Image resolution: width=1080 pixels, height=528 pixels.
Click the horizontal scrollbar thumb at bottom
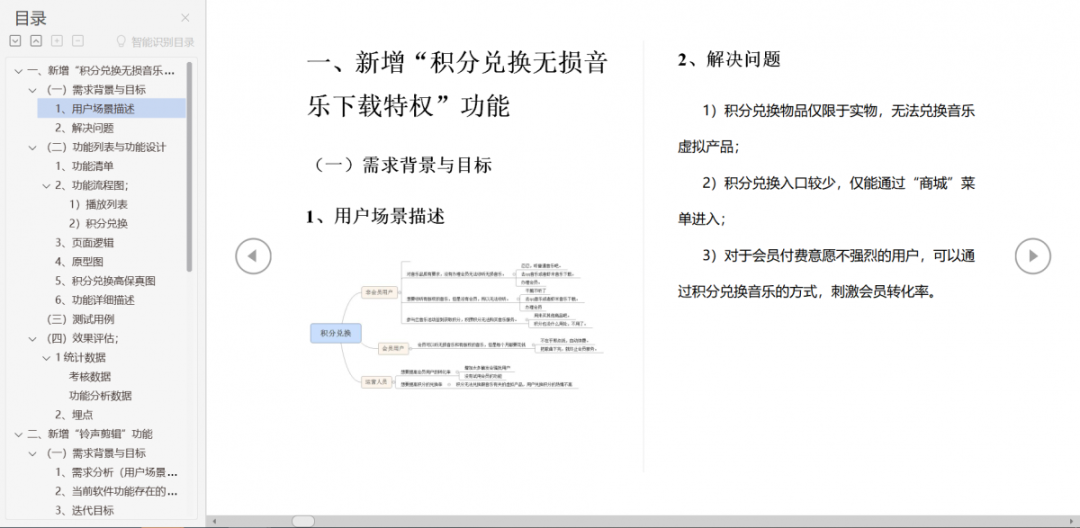pos(303,521)
